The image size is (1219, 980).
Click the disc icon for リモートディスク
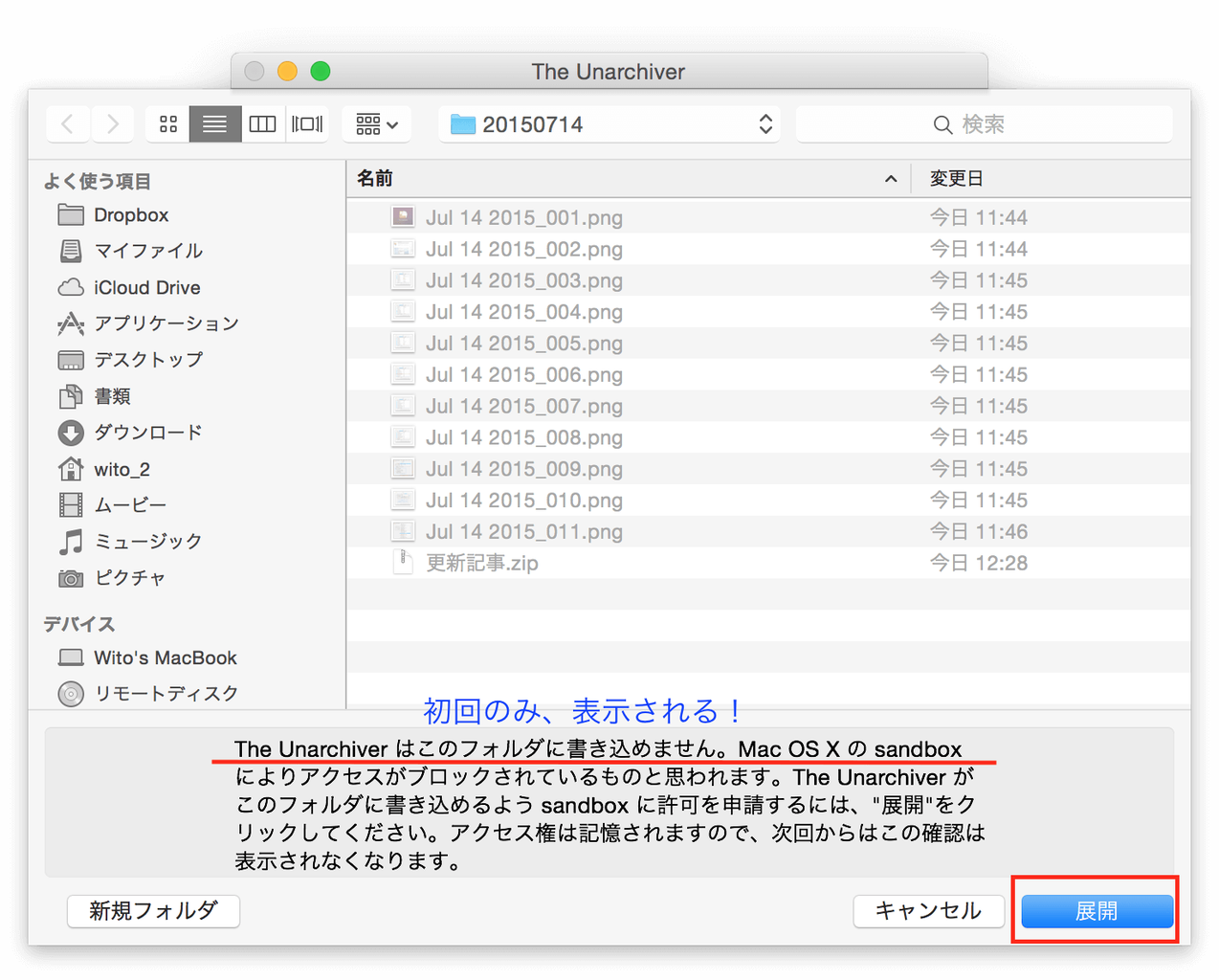71,694
